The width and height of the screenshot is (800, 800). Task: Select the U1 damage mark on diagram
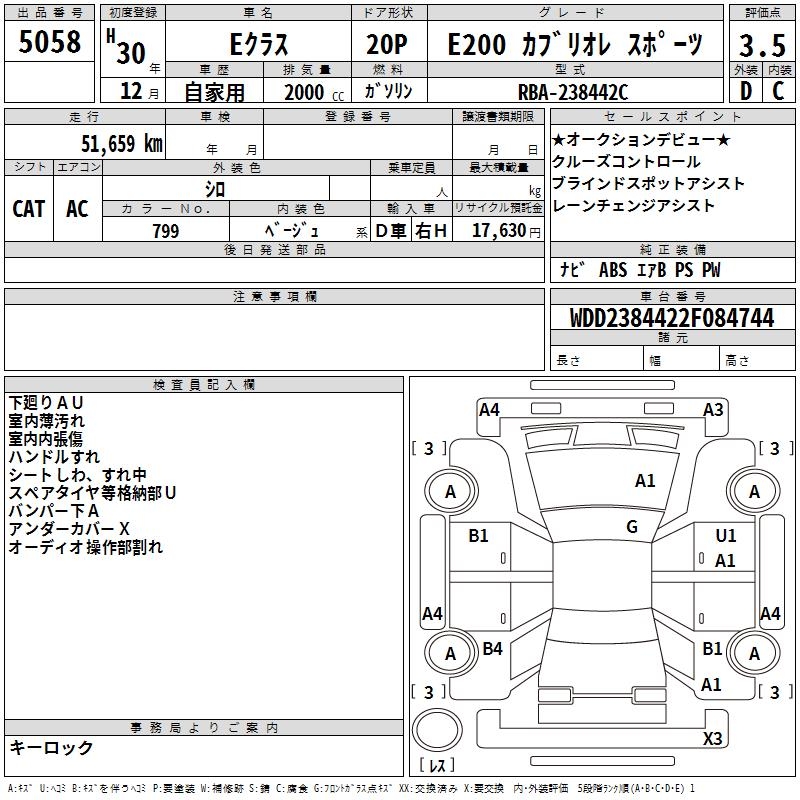[726, 536]
